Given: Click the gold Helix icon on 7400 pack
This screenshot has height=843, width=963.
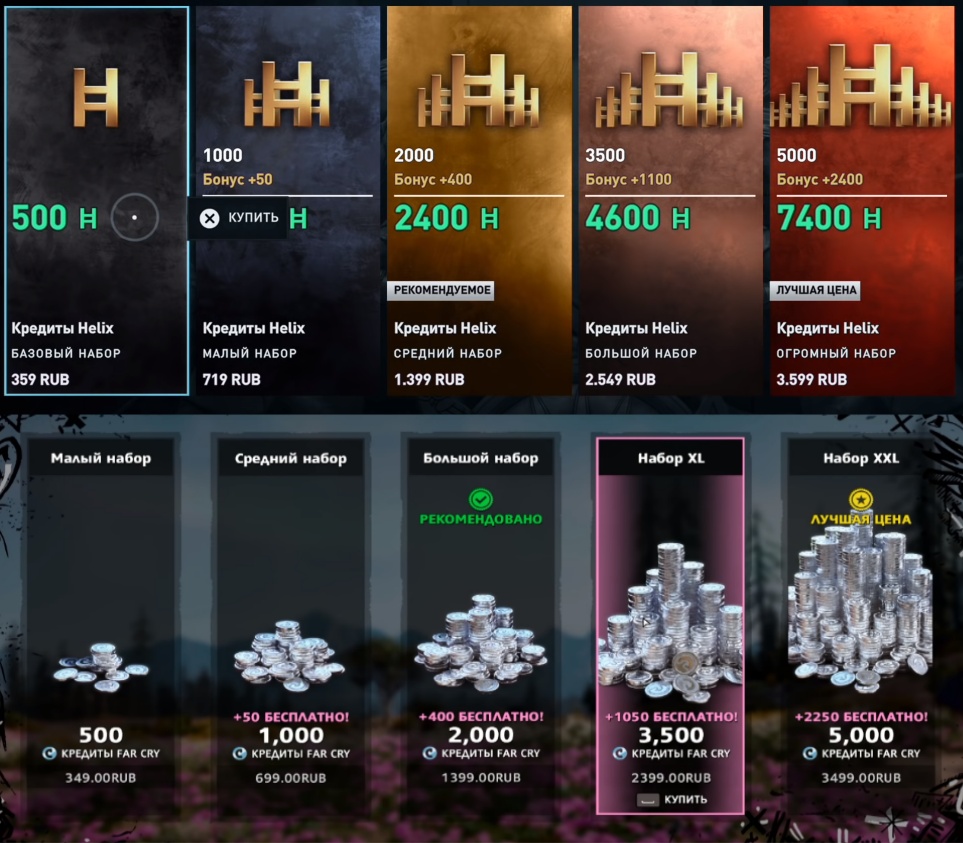Looking at the screenshot, I should pyautogui.click(x=861, y=85).
